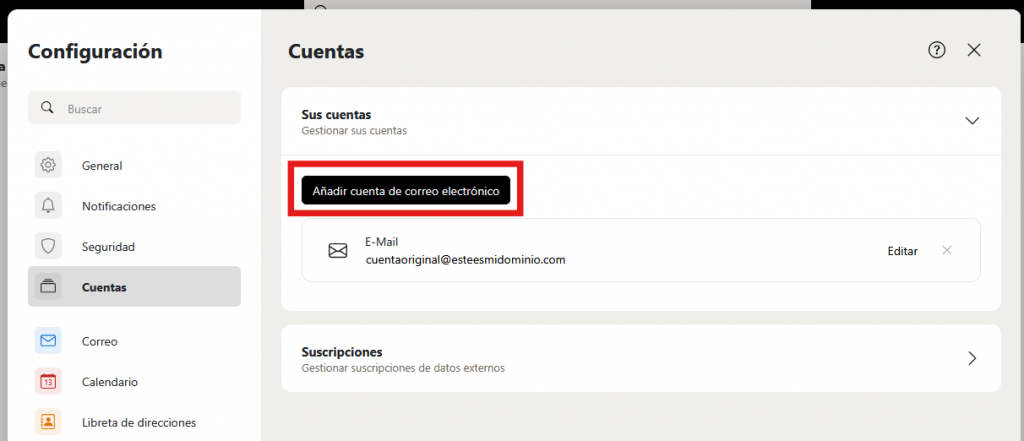Image resolution: width=1024 pixels, height=441 pixels.
Task: Click the red Calendario icon
Action: pyautogui.click(x=48, y=381)
